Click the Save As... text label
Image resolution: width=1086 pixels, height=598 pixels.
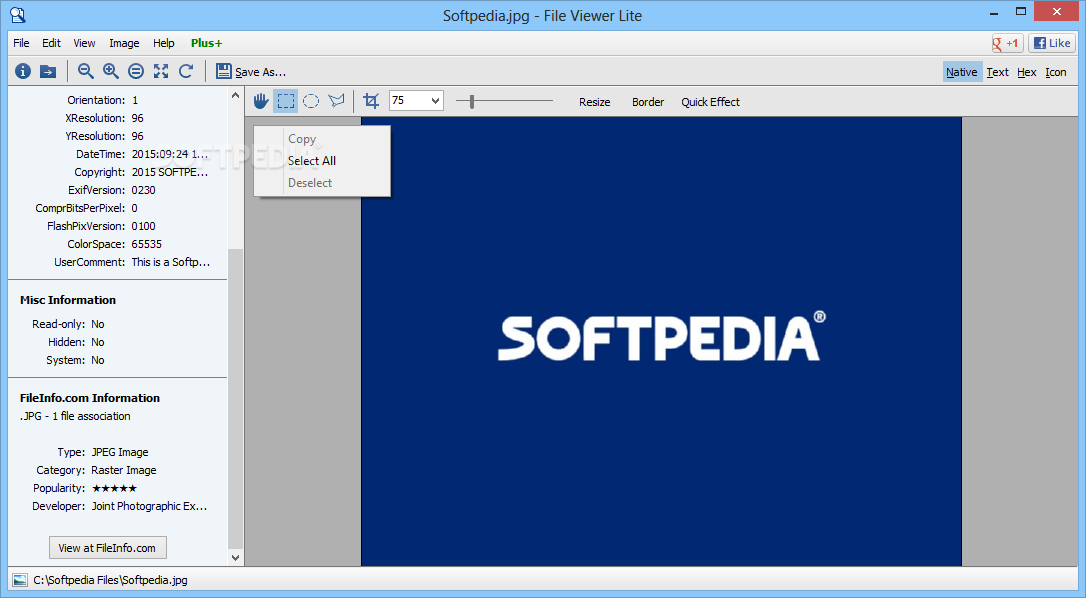(260, 72)
